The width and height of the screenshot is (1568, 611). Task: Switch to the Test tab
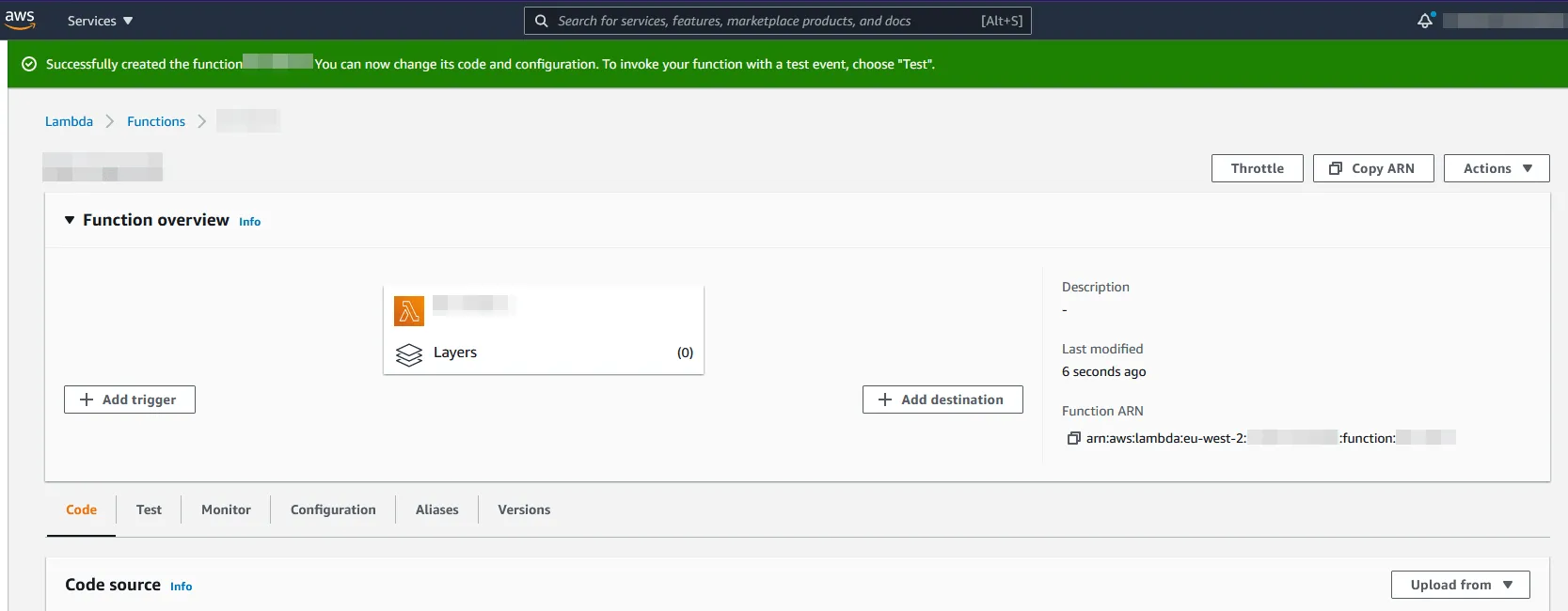(149, 509)
